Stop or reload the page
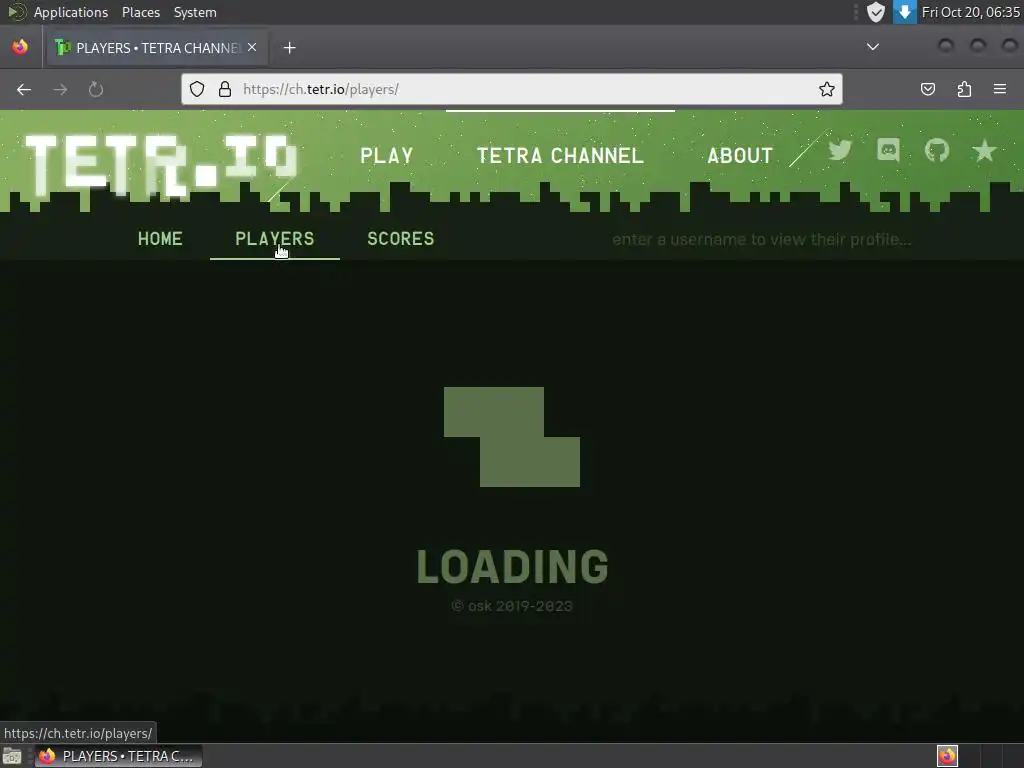 (x=96, y=89)
